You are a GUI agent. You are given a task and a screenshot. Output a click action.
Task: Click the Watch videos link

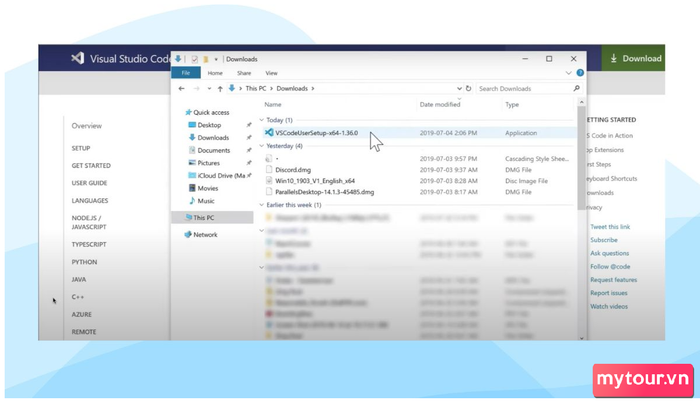(x=609, y=306)
